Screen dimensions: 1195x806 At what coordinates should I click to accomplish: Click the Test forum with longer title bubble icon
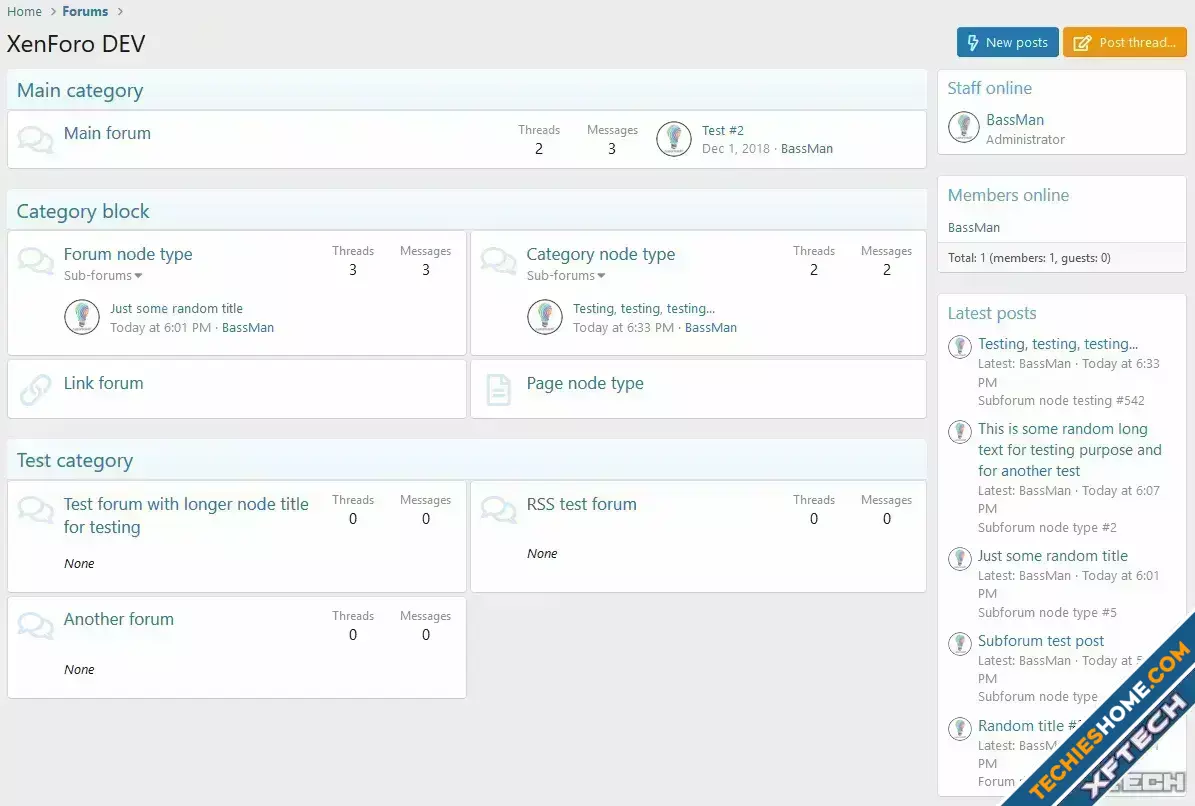(x=36, y=510)
